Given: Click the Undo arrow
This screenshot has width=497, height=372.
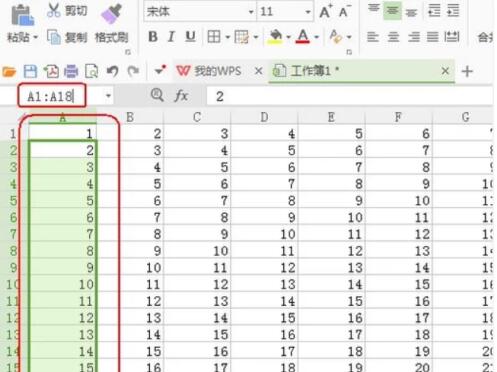Looking at the screenshot, I should click(112, 71).
